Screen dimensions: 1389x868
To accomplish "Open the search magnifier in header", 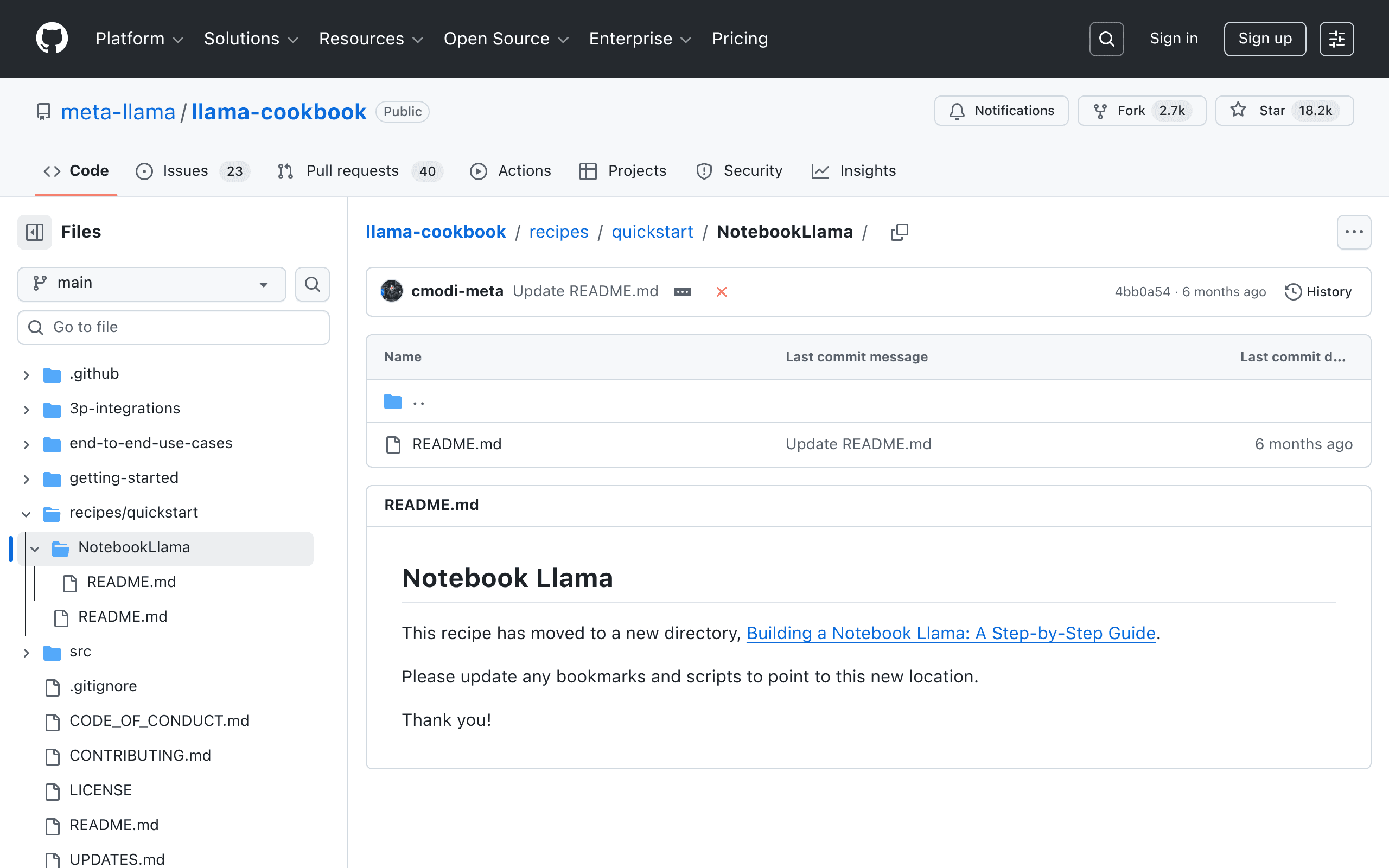I will [x=1106, y=39].
